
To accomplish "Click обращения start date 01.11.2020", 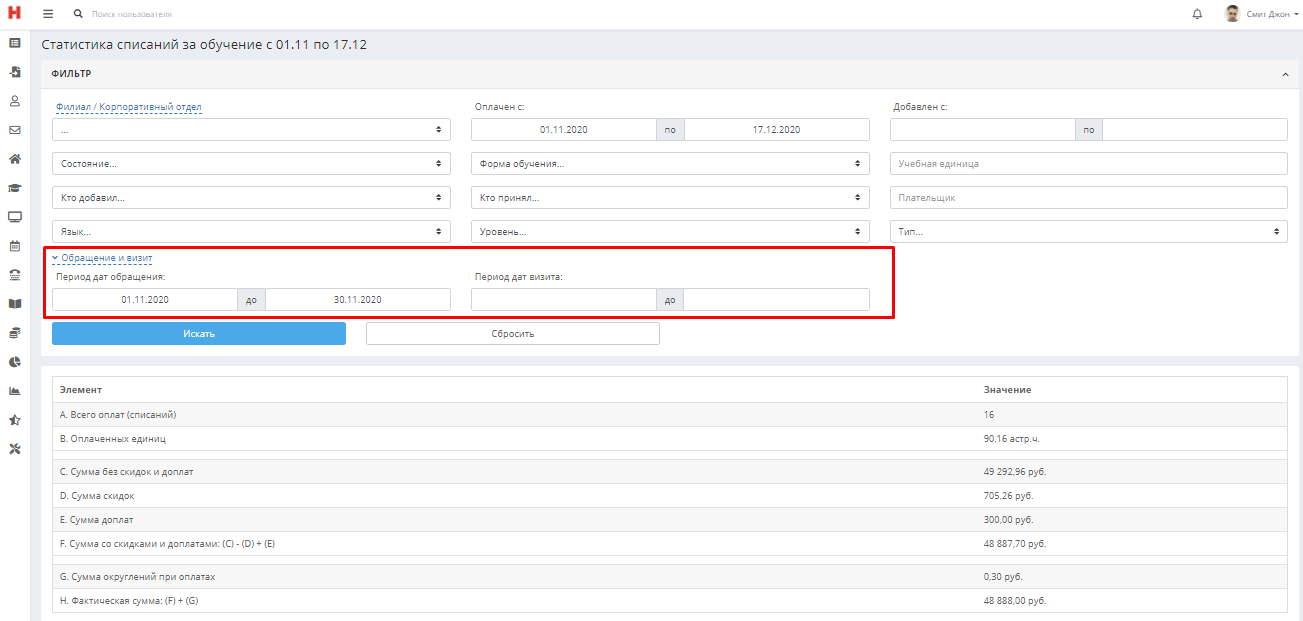I will 145,299.
